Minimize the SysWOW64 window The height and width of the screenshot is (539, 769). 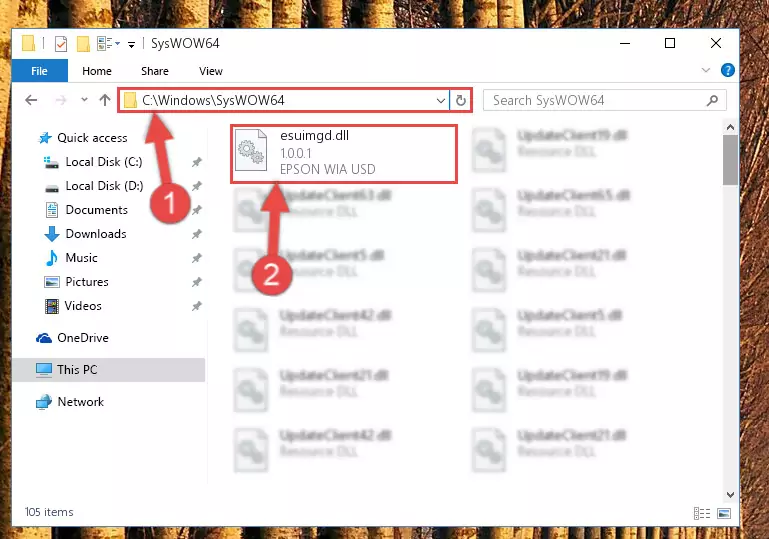pos(625,43)
